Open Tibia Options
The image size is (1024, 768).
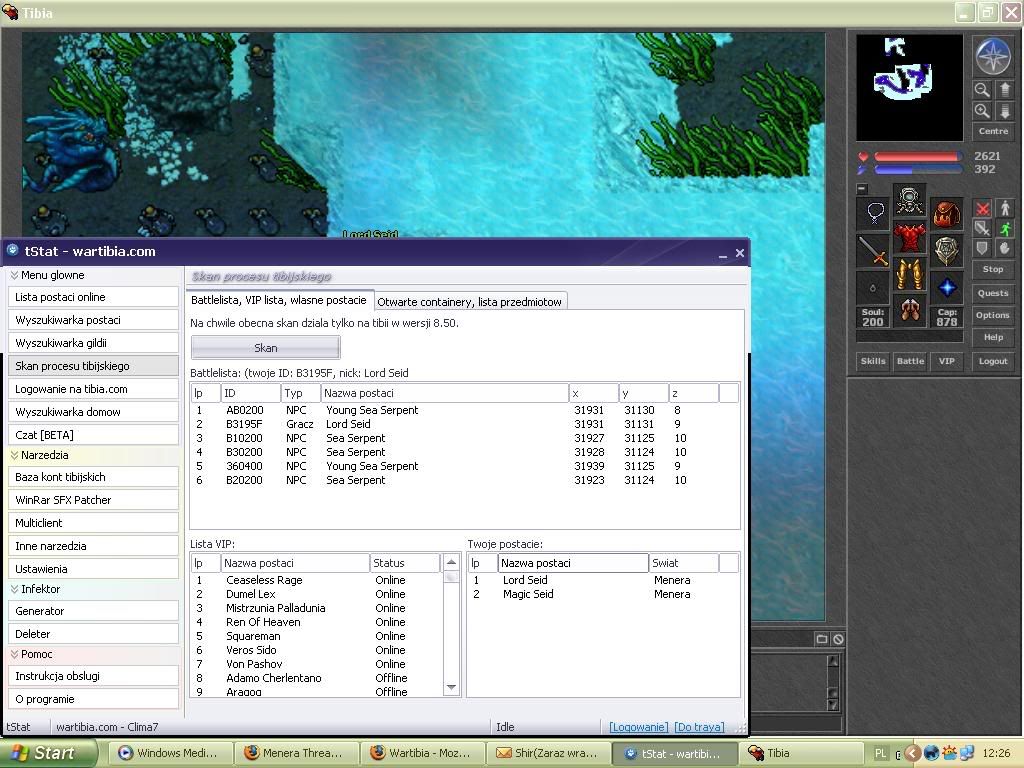pyautogui.click(x=993, y=315)
